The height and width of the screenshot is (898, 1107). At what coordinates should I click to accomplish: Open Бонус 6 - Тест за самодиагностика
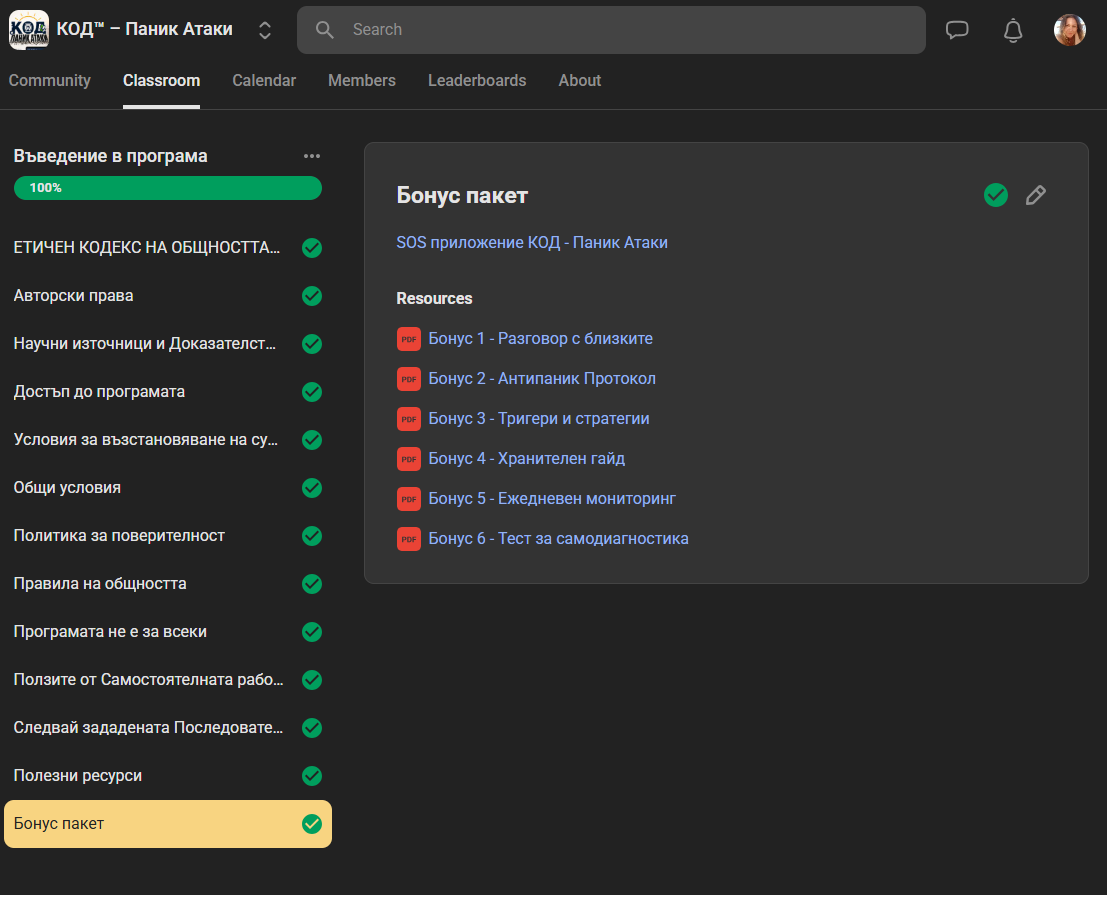[x=558, y=539]
